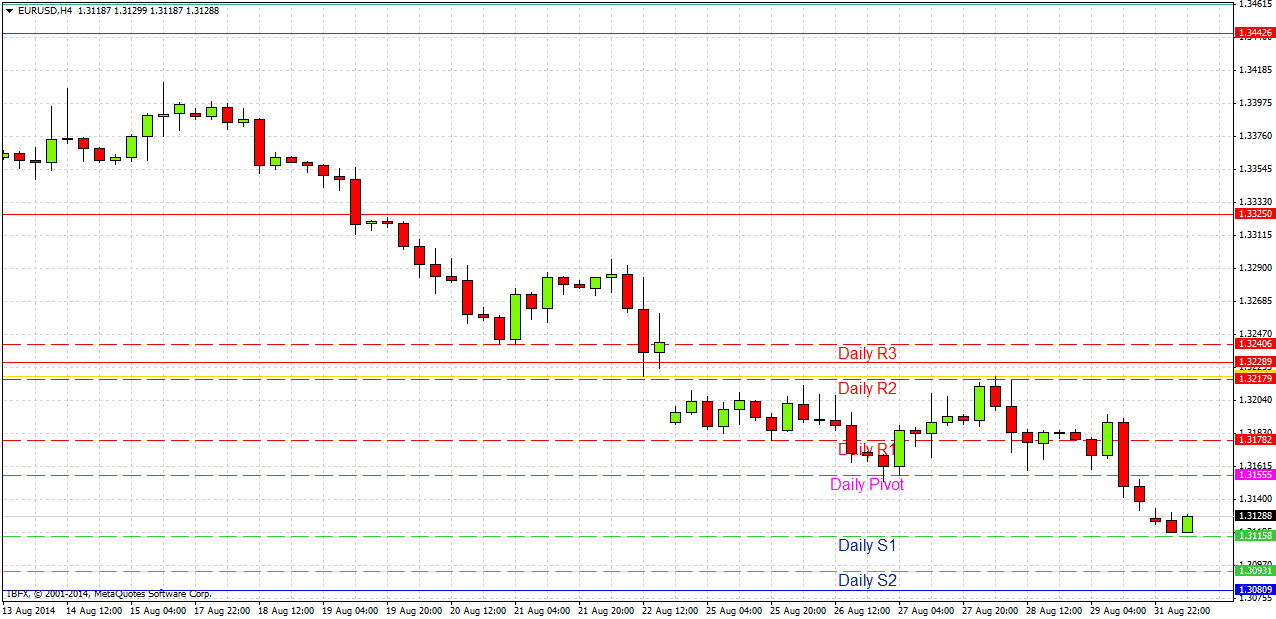Select the Daily Pivot line label
This screenshot has width=1276, height=619.
pyautogui.click(x=866, y=484)
